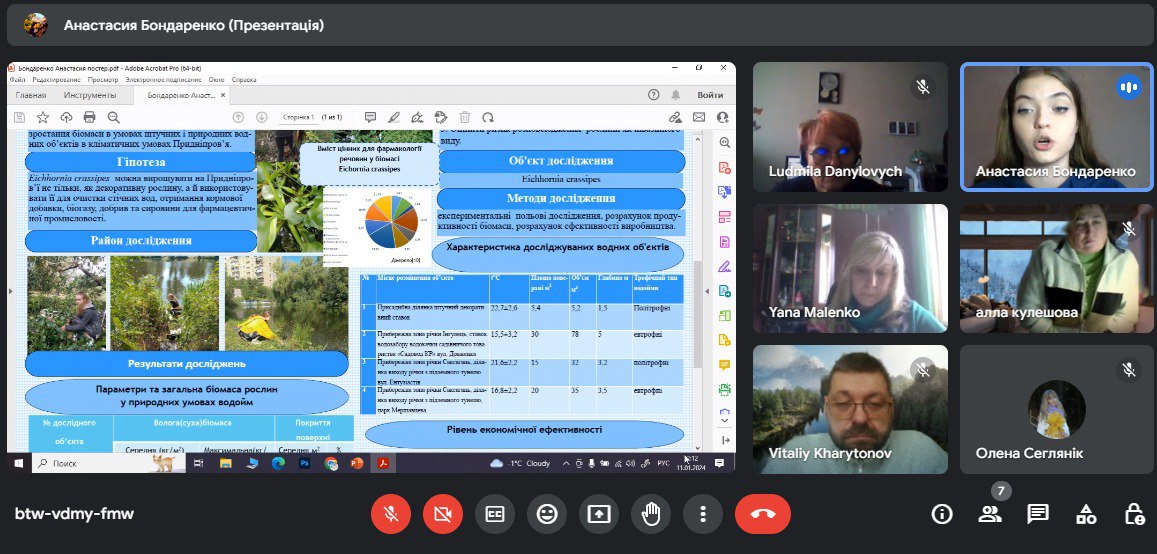Image resolution: width=1157 pixels, height=554 pixels.
Task: Show participants panel with 7 badge
Action: click(x=990, y=514)
